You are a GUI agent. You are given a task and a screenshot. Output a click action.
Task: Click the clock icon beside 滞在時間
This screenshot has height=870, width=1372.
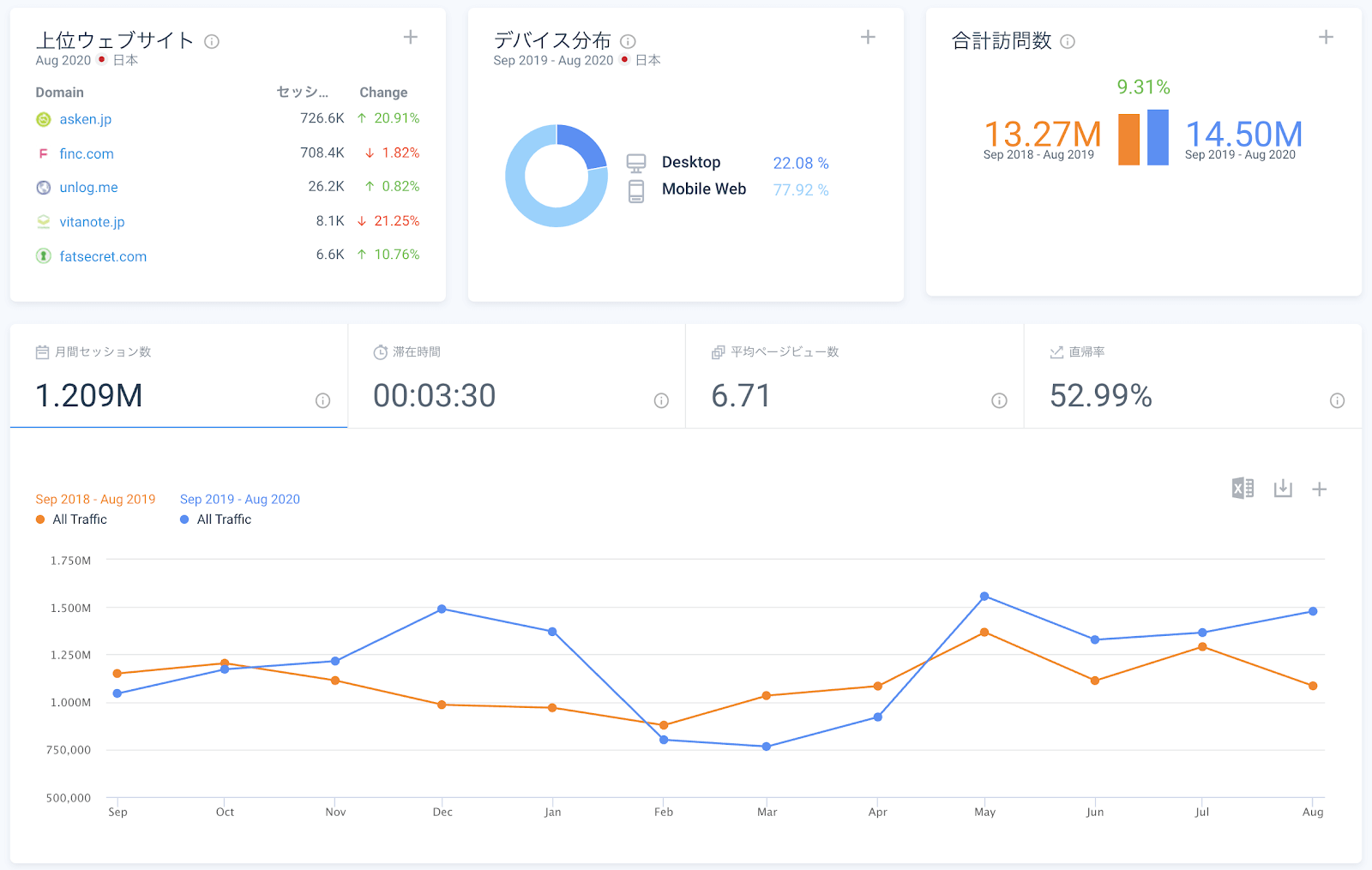tap(381, 352)
